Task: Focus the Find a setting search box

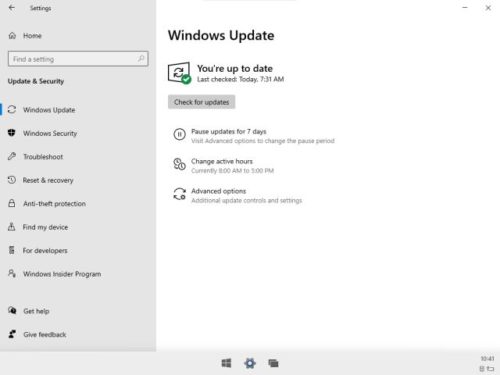Action: [x=78, y=59]
